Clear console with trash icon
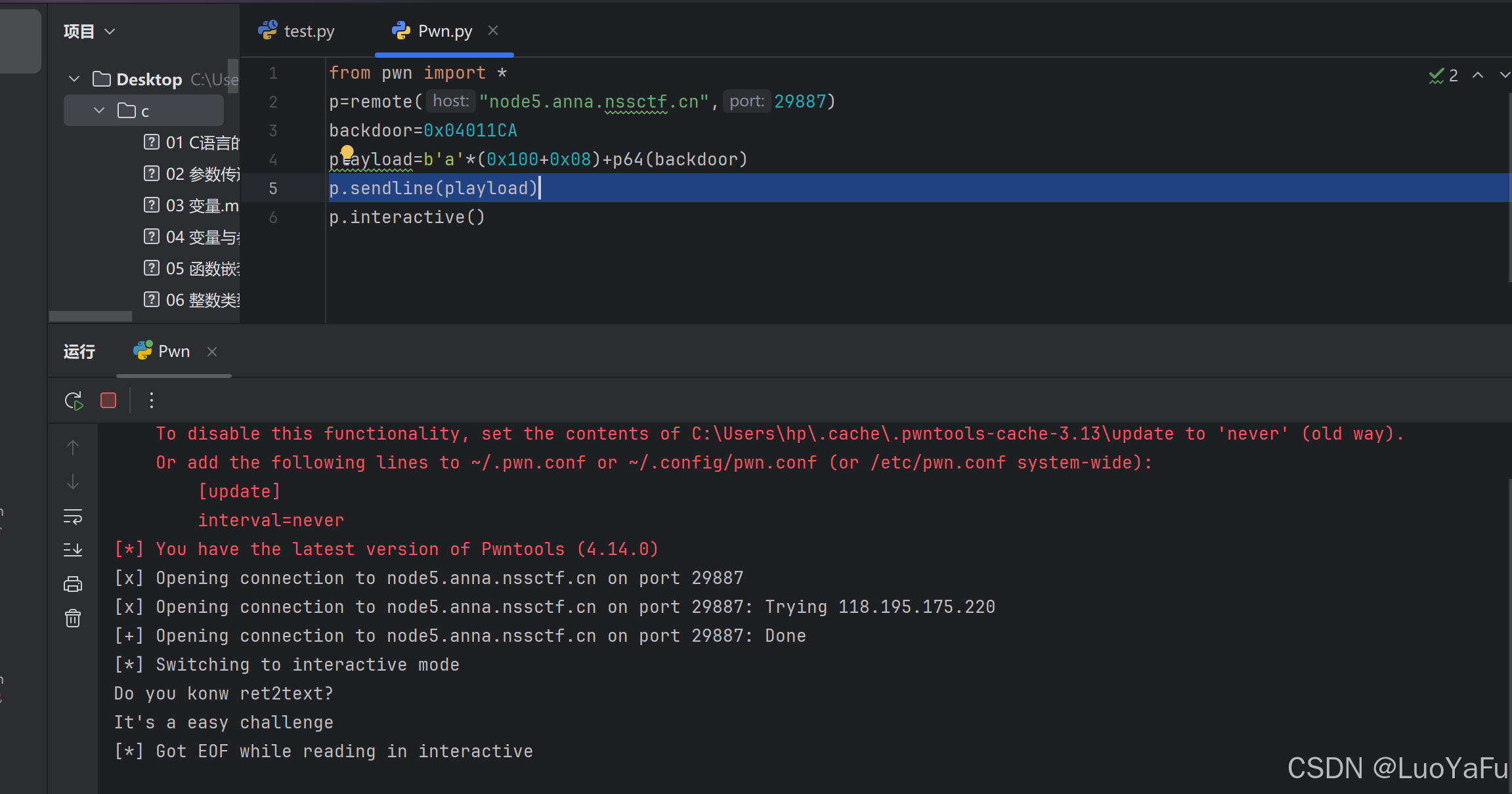 [x=73, y=618]
